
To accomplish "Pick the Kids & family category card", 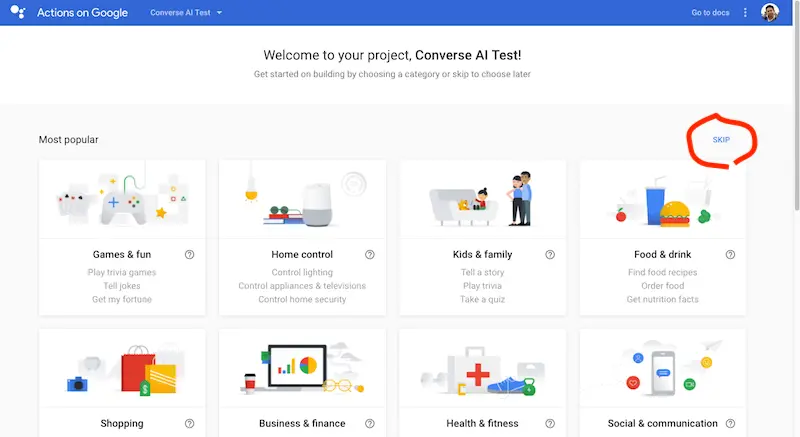I will pyautogui.click(x=483, y=238).
